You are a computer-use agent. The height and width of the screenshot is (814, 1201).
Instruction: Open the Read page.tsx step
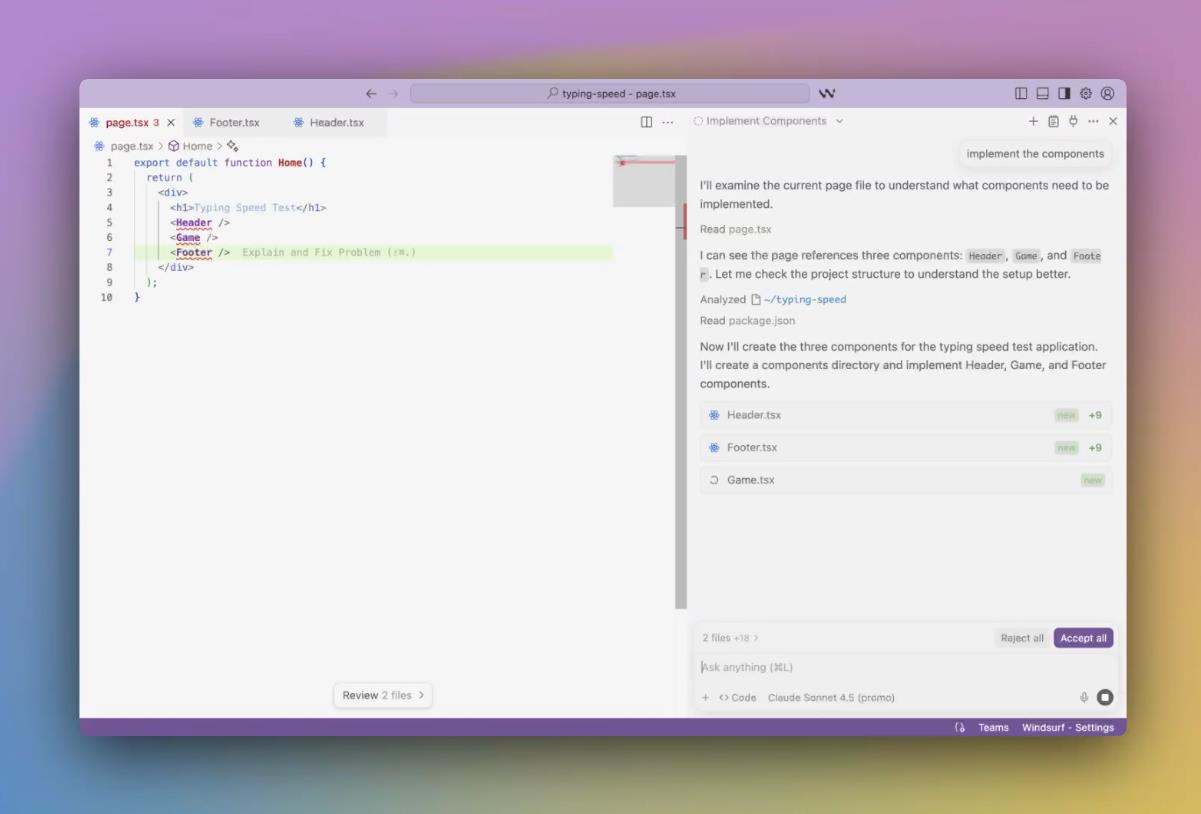[x=735, y=229]
